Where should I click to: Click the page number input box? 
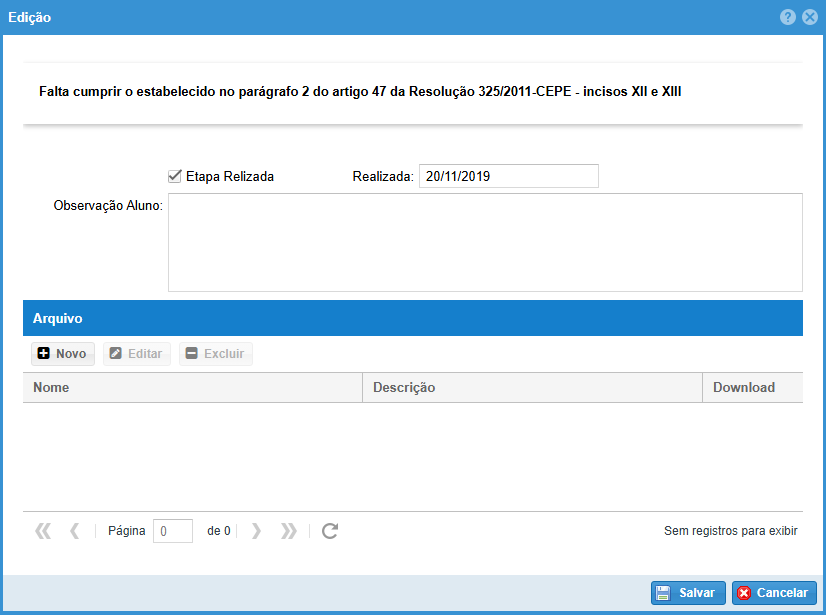[x=173, y=531]
